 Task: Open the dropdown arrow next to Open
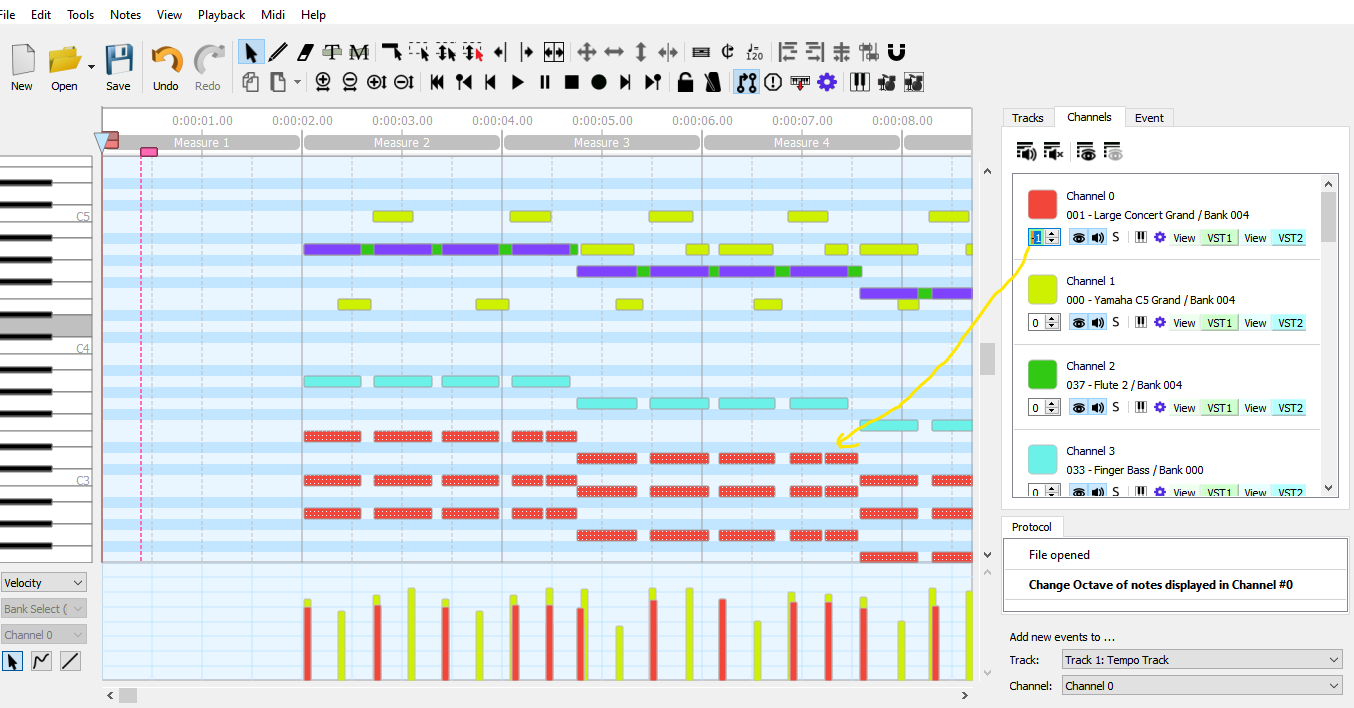pyautogui.click(x=91, y=67)
